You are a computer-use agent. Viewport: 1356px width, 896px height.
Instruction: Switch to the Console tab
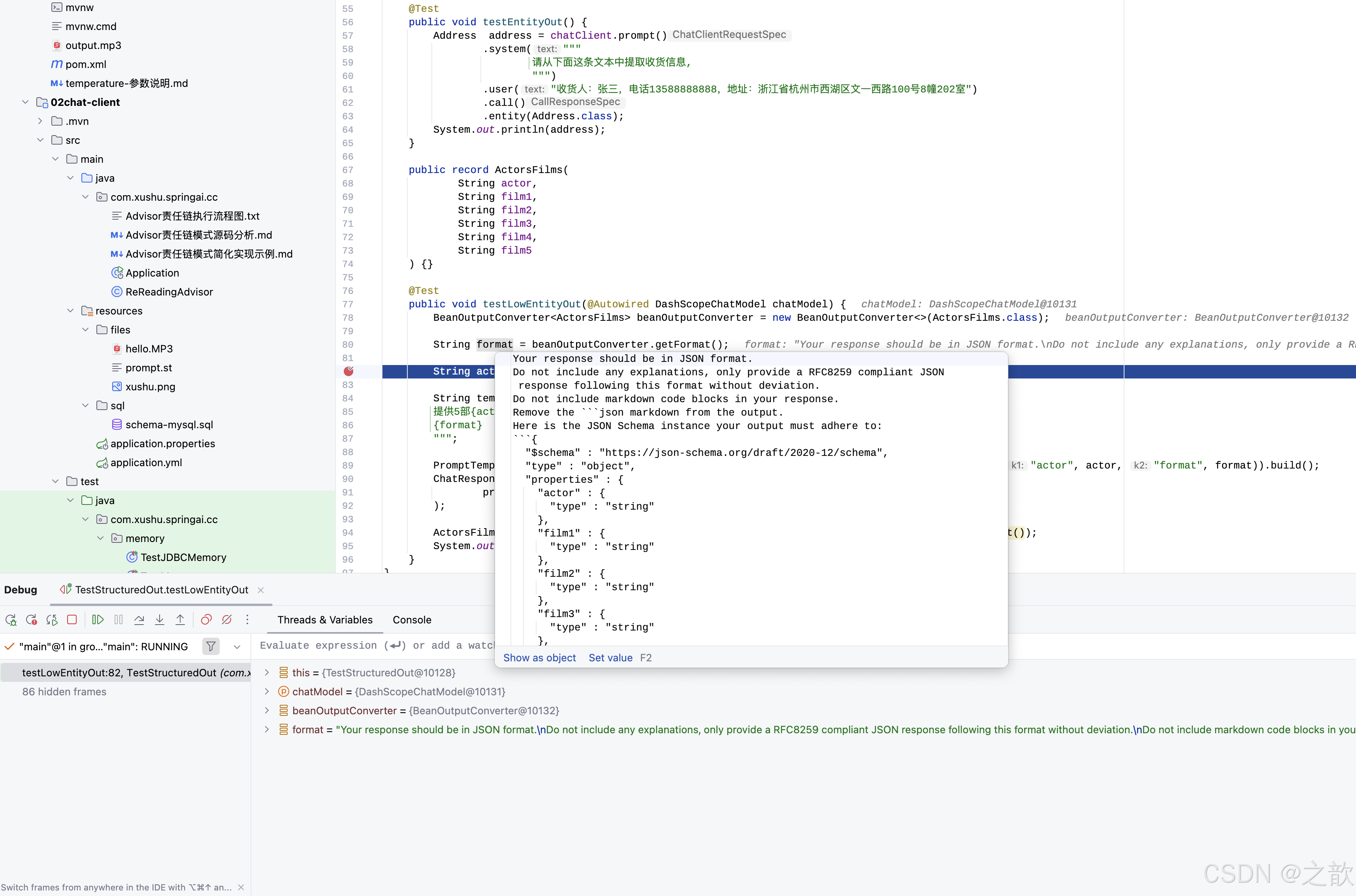tap(411, 619)
